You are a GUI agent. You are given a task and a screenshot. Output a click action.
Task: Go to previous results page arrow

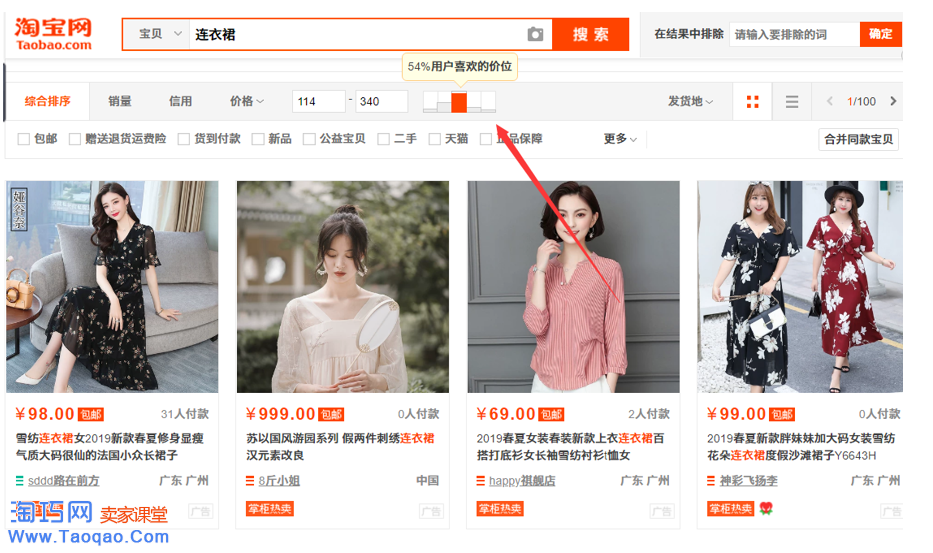pos(829,101)
